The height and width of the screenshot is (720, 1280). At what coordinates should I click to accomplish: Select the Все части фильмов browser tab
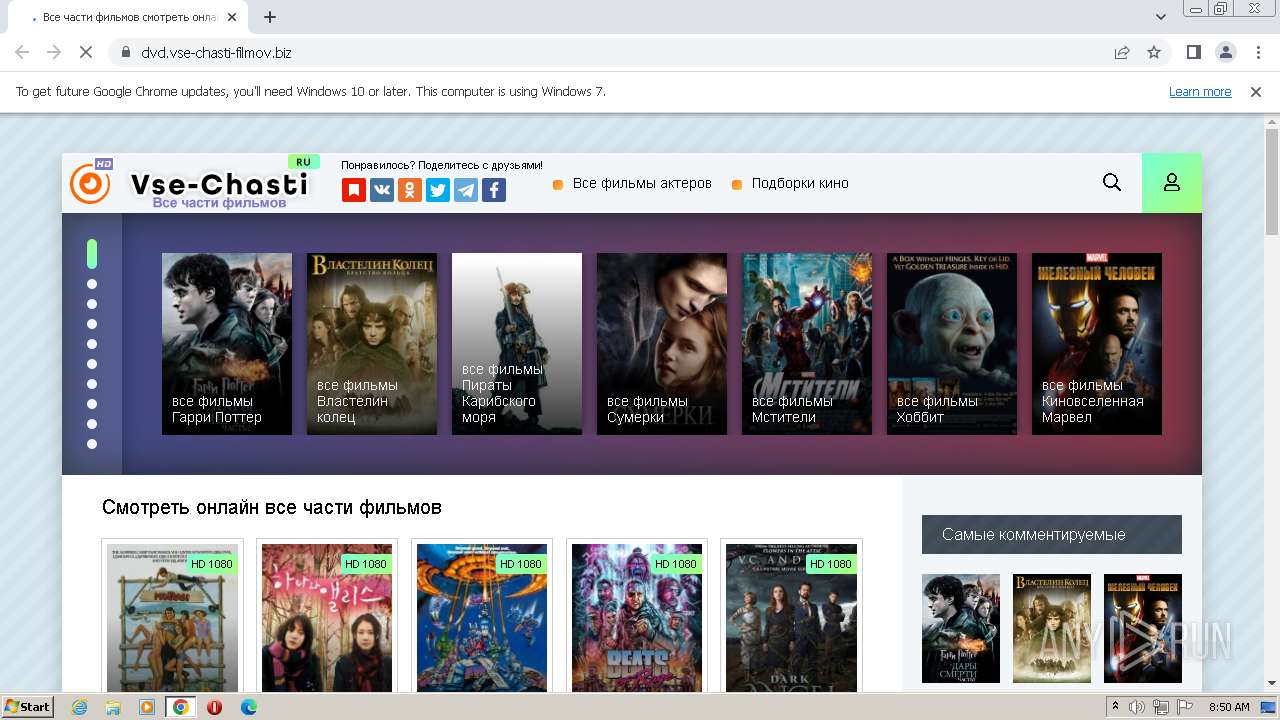128,18
